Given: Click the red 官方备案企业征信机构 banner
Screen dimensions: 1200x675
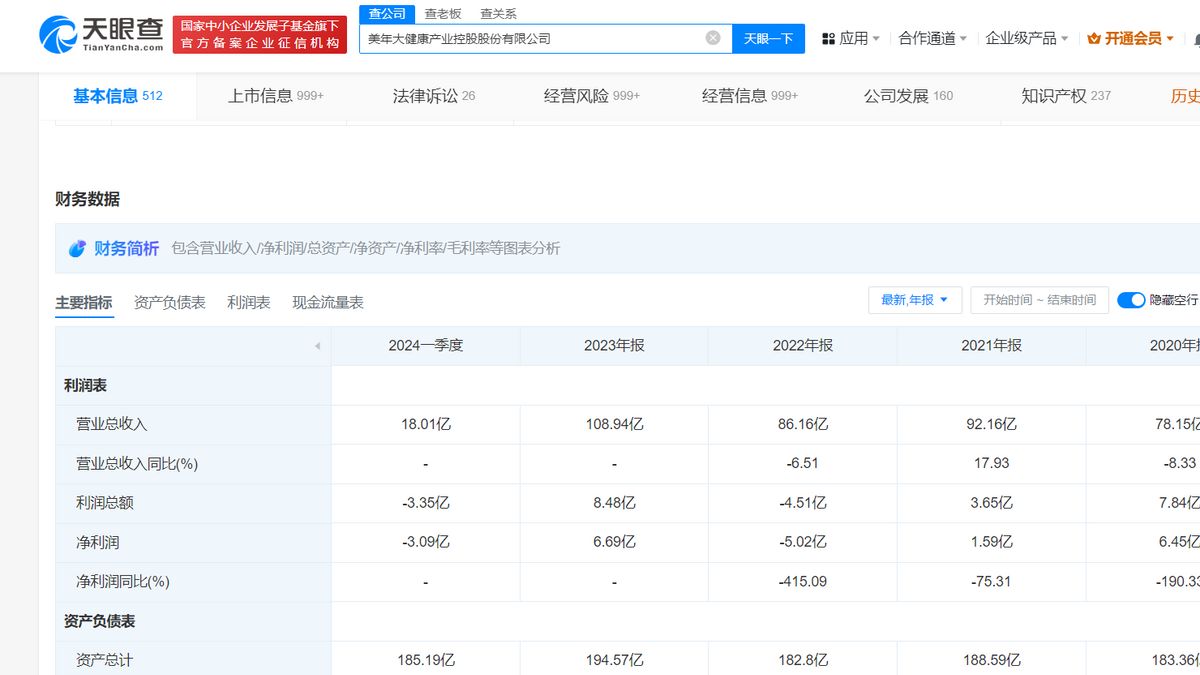Looking at the screenshot, I should pyautogui.click(x=259, y=35).
